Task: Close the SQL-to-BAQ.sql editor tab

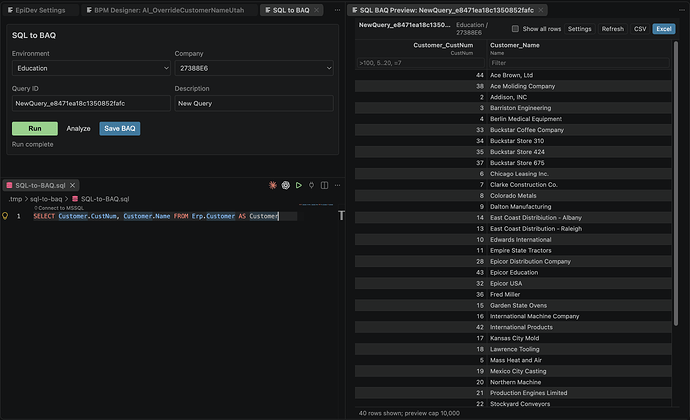Action: pyautogui.click(x=73, y=185)
